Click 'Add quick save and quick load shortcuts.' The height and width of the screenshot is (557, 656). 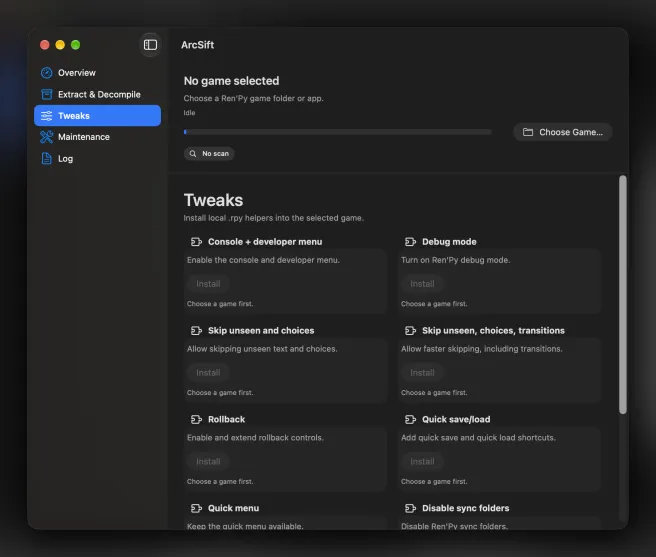coord(478,437)
